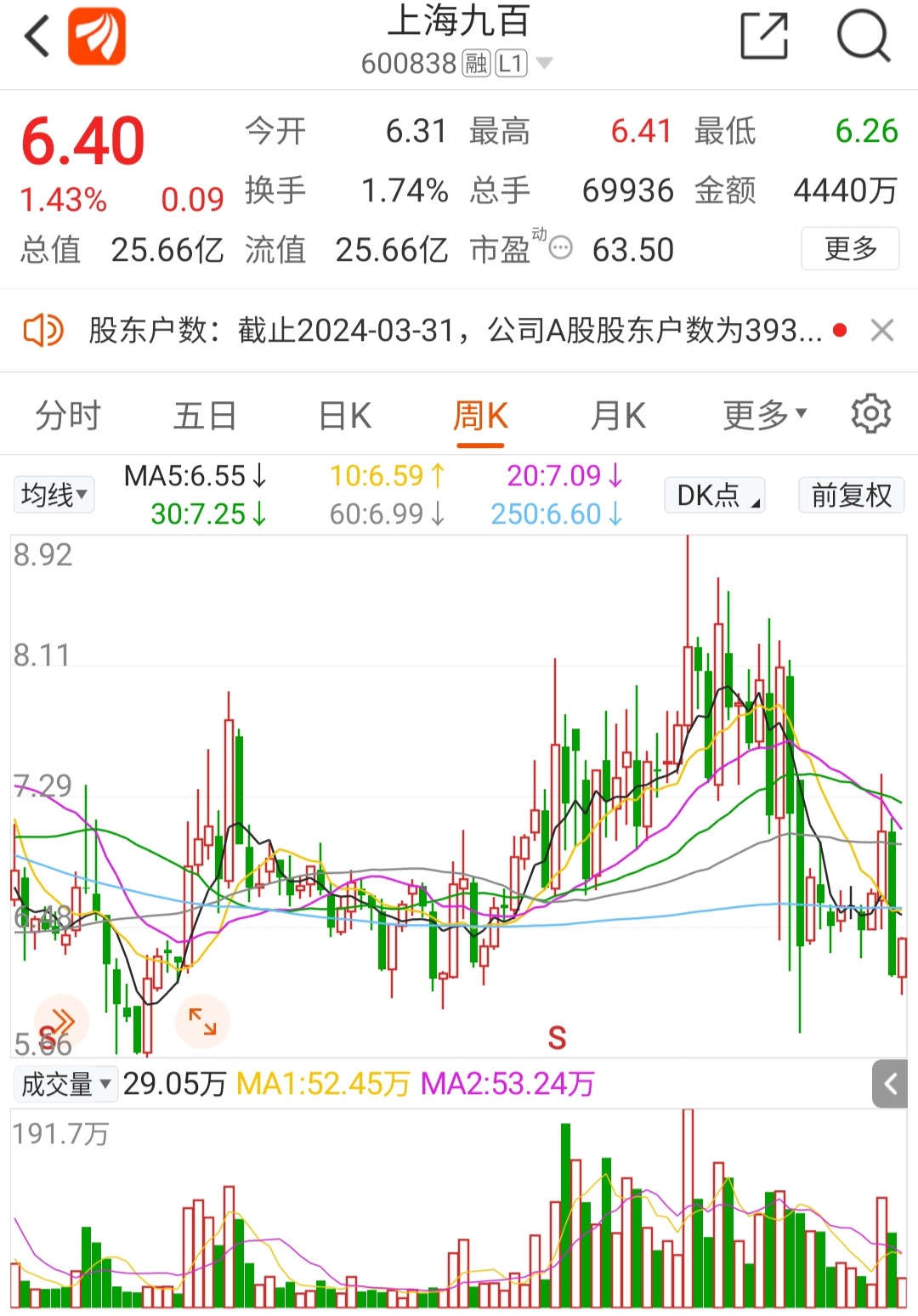This screenshot has height=1316, width=918.
Task: Expand the side panel gray chevron
Action: pos(890,1084)
